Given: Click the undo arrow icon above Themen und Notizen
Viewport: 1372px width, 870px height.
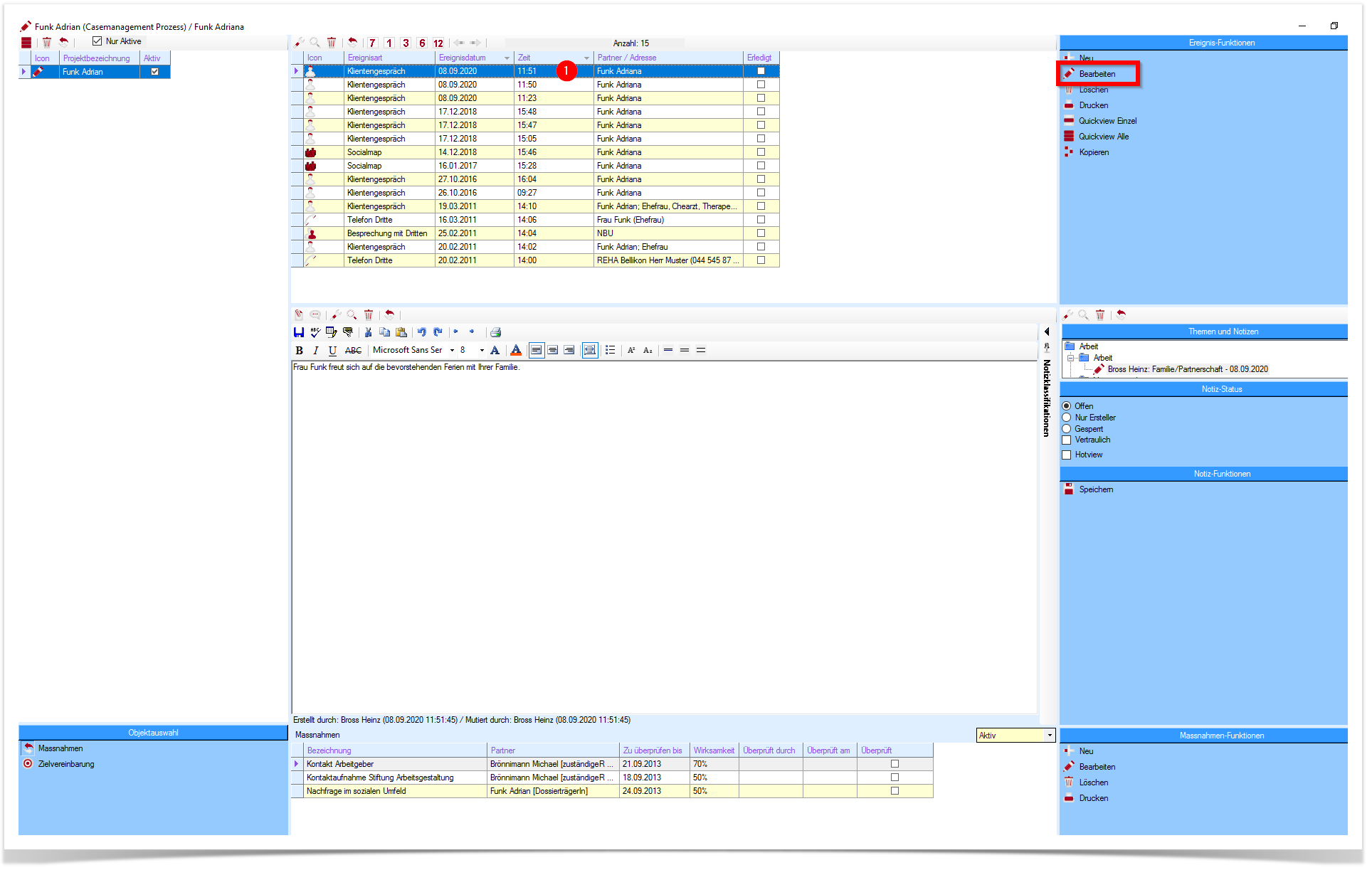Looking at the screenshot, I should coord(1122,314).
